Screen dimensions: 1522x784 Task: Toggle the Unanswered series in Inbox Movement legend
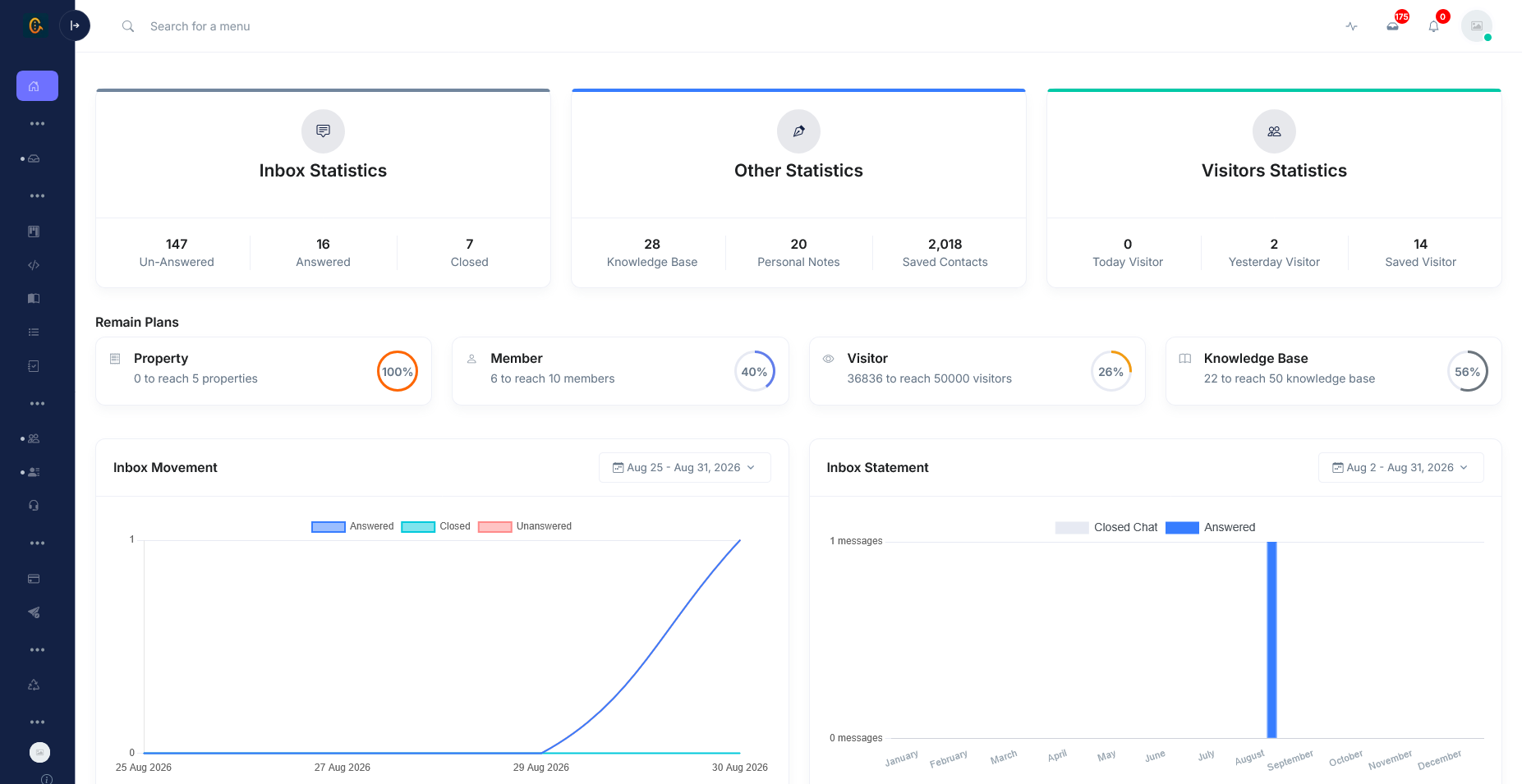click(525, 527)
